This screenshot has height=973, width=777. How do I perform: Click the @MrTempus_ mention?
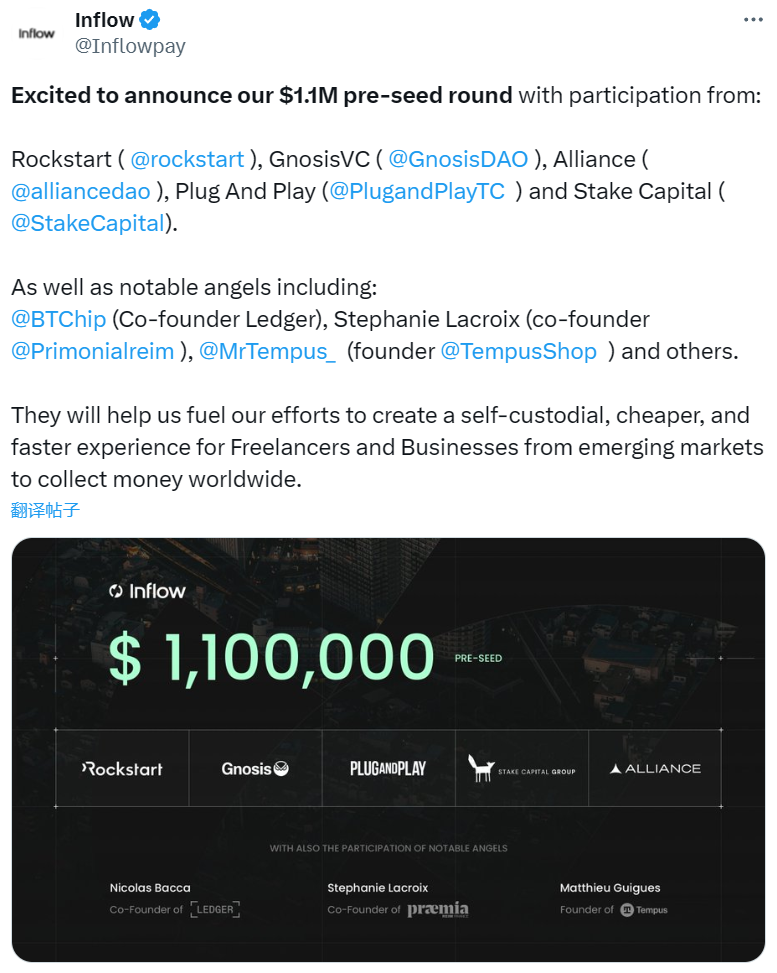(x=267, y=351)
